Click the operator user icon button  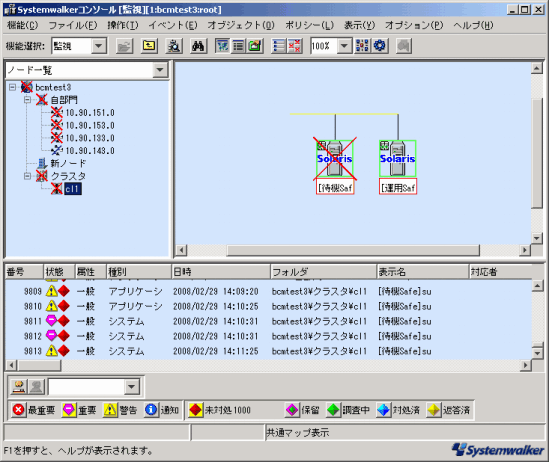point(19,387)
